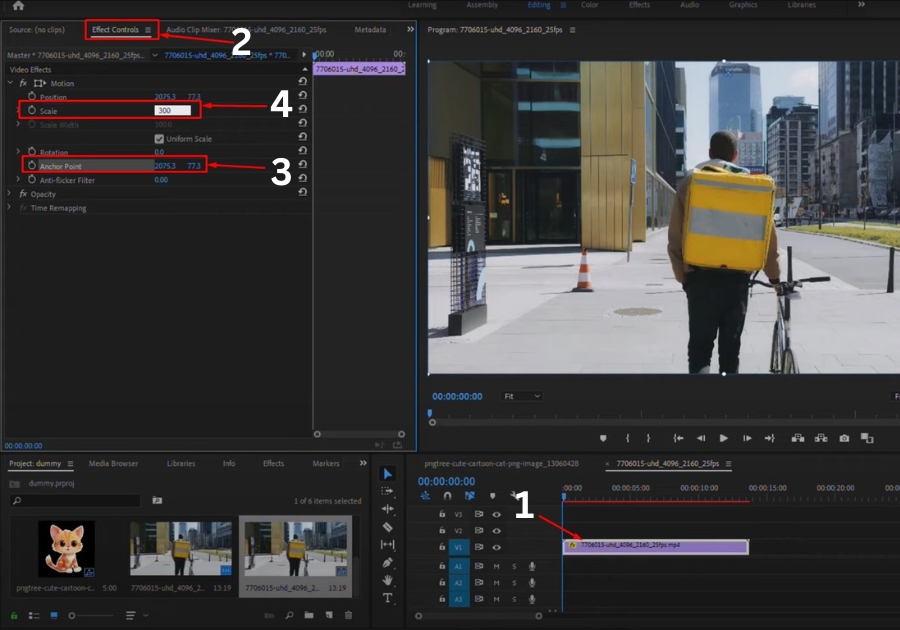This screenshot has height=630, width=900.
Task: Expand the Opacity effect properties
Action: coord(10,194)
